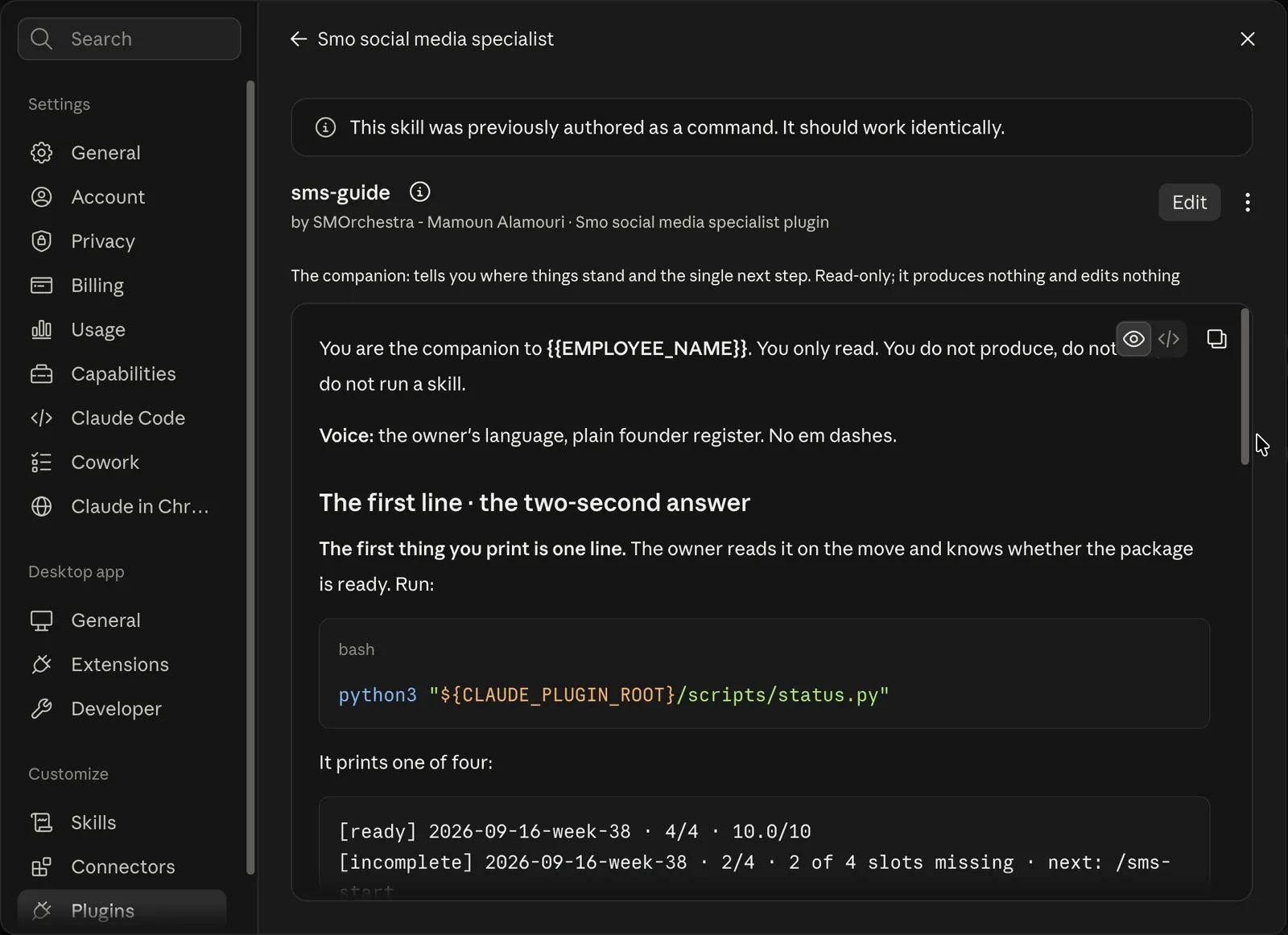
Task: Click the [ready] 2026-09-16-week-38 status line
Action: tap(575, 831)
